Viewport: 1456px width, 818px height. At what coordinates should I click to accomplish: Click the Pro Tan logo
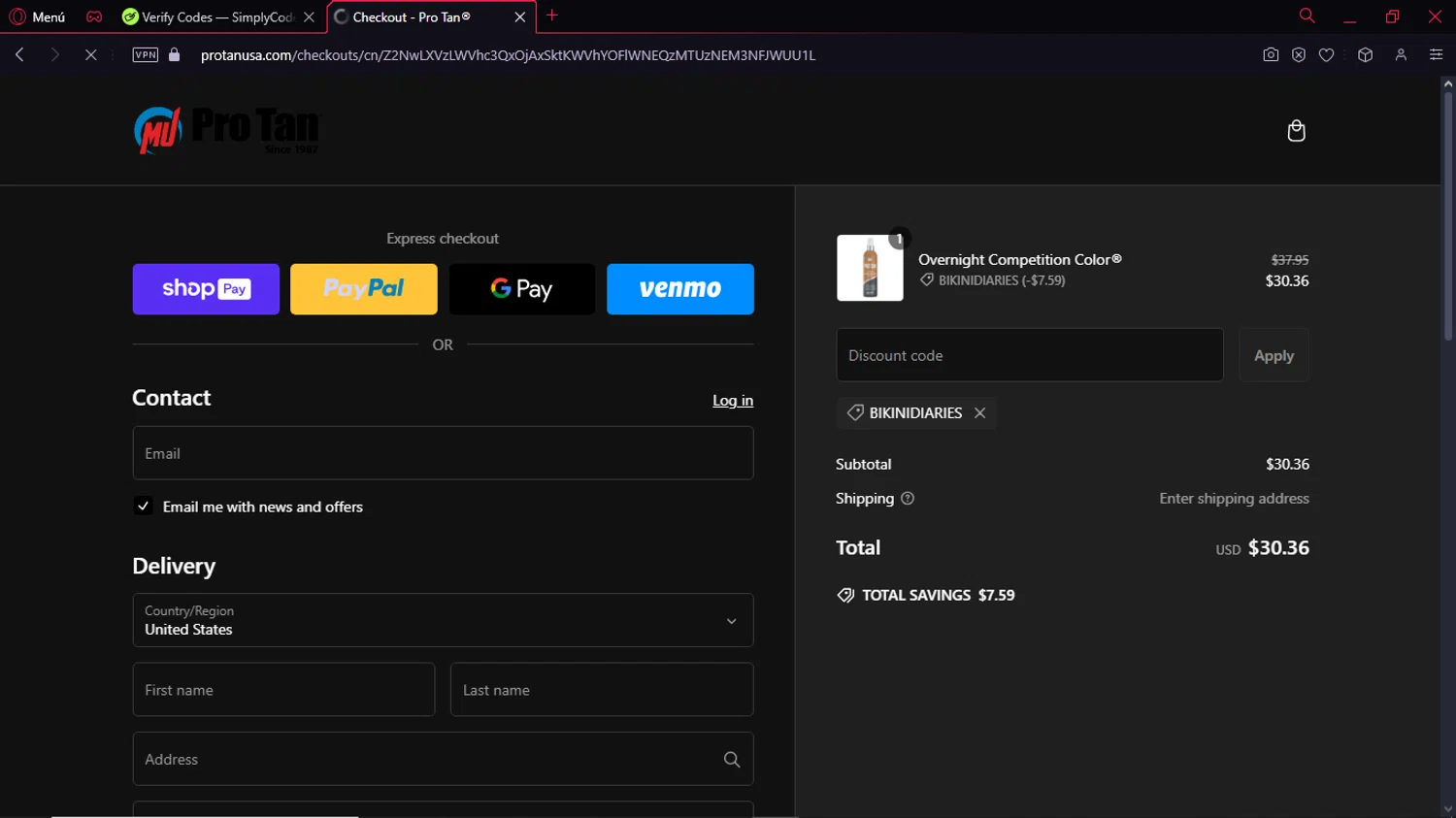pos(226,130)
